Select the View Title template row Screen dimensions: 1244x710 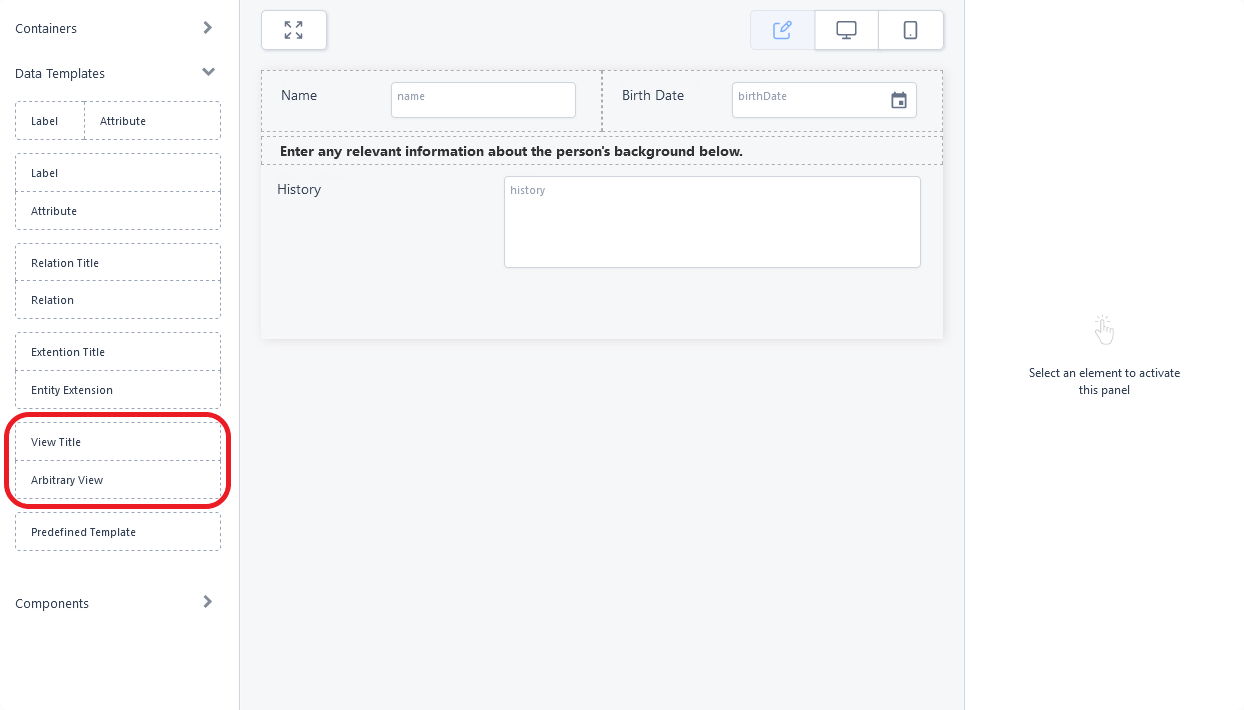[x=118, y=442]
